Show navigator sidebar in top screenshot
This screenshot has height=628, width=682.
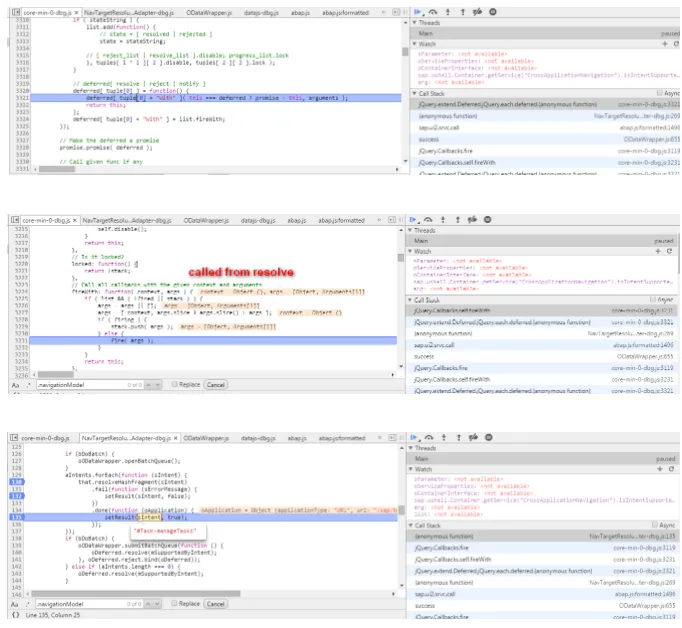[x=16, y=13]
